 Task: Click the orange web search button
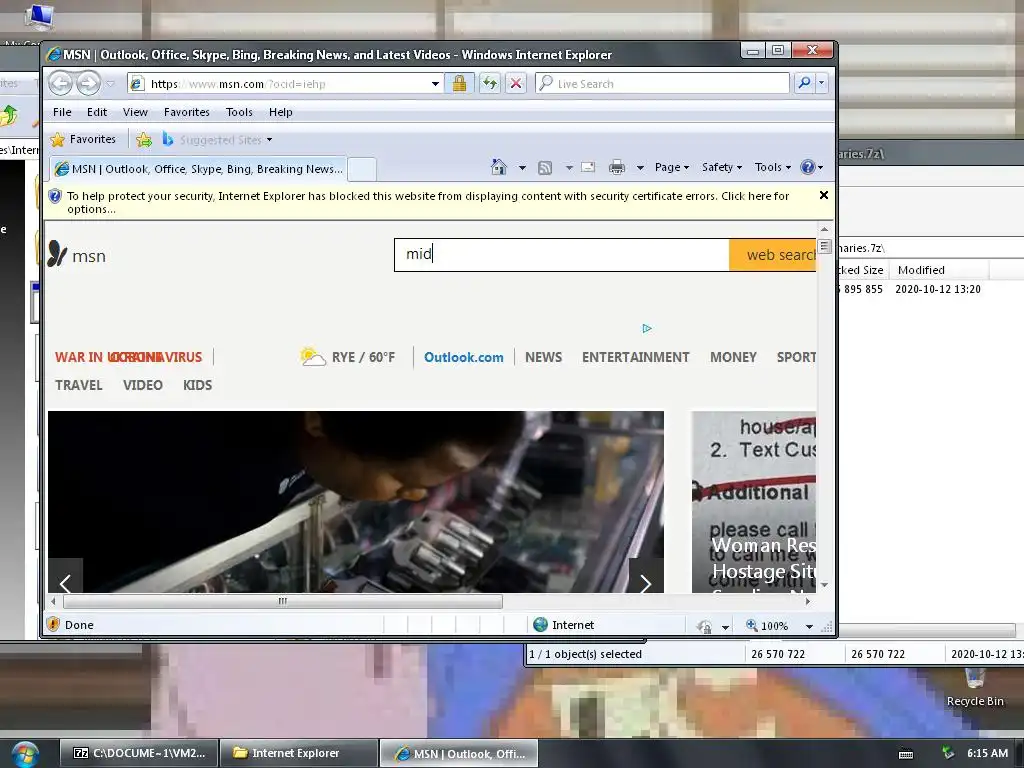pyautogui.click(x=773, y=255)
